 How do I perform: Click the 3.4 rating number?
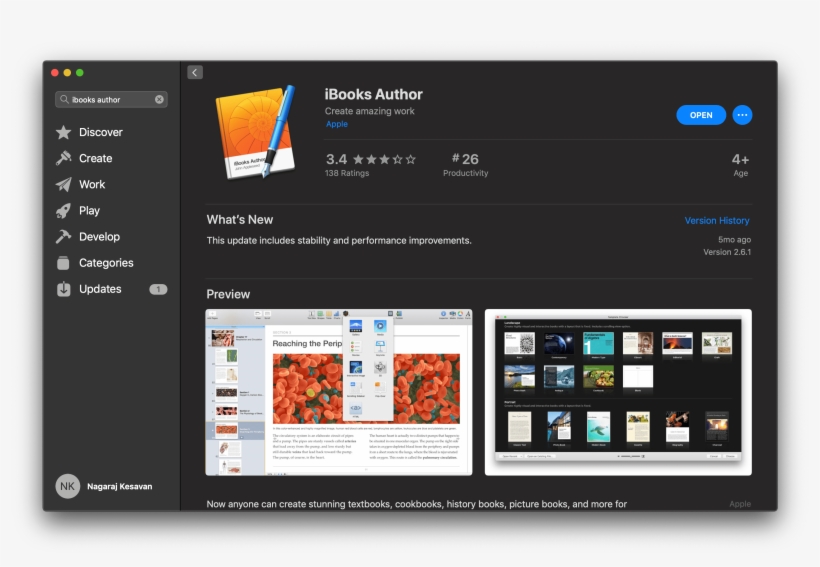336,159
